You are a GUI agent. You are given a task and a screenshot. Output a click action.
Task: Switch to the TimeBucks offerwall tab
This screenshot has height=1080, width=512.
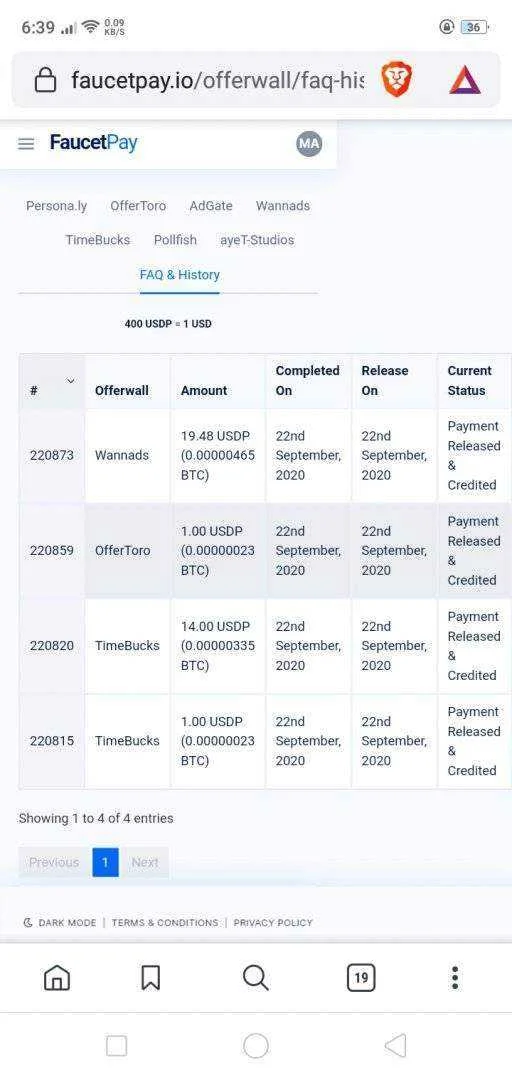[x=98, y=240]
